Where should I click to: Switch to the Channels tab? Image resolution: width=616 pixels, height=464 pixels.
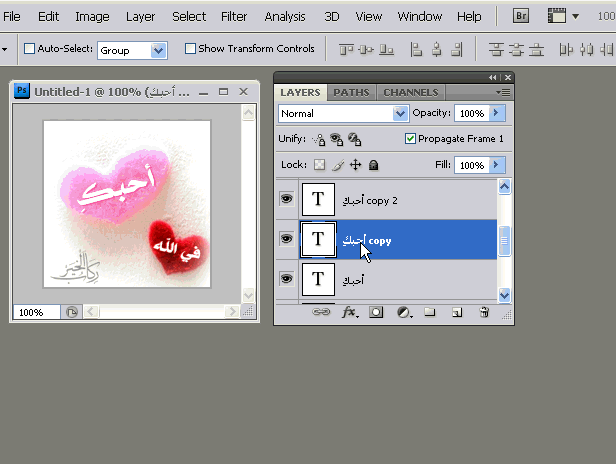[410, 92]
